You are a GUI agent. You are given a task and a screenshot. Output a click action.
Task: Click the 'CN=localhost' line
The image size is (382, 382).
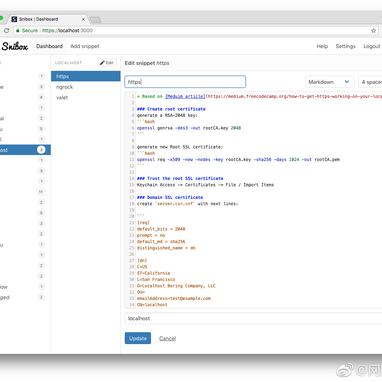tap(152, 305)
